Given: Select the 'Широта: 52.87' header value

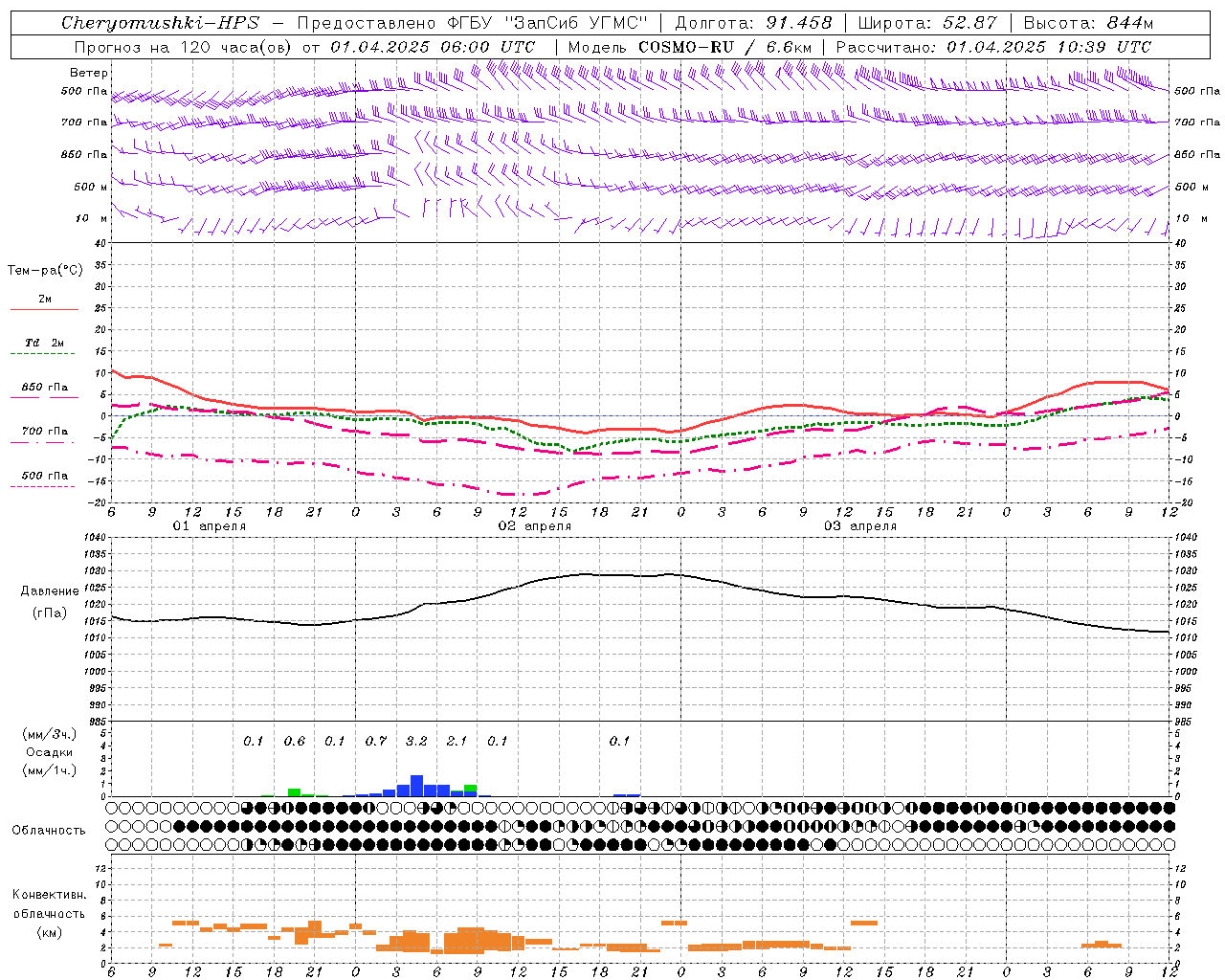Looking at the screenshot, I should coord(927,23).
